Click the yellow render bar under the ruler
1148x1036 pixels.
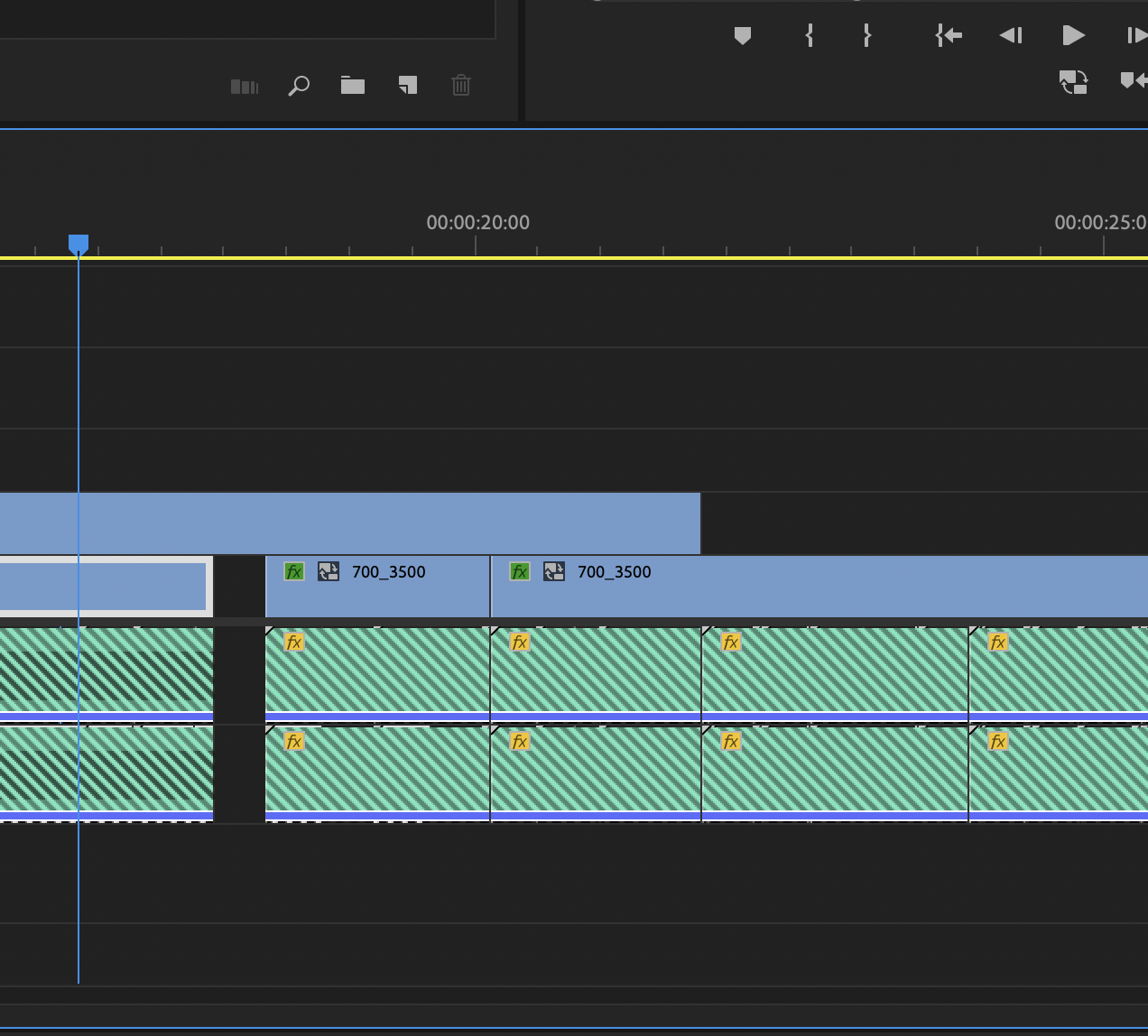578,258
